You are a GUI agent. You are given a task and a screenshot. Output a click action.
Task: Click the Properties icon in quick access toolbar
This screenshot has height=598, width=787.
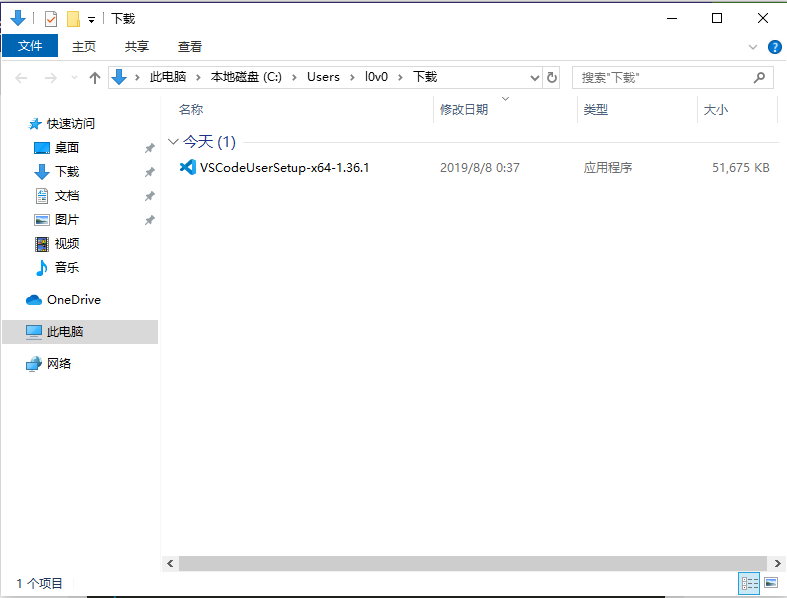click(51, 19)
